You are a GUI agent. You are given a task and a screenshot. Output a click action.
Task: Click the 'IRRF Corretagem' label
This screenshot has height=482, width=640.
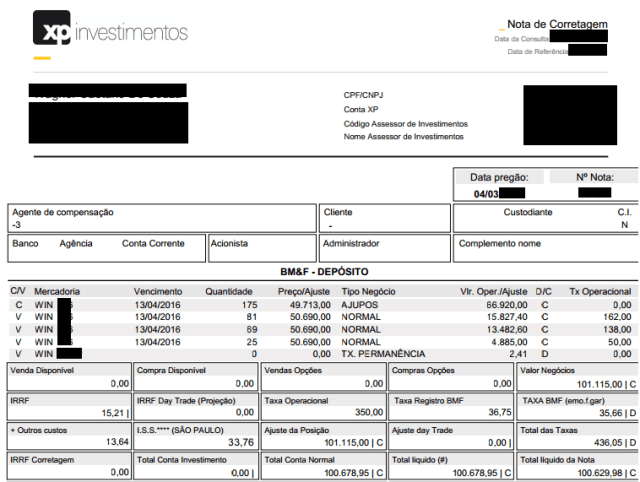(x=42, y=460)
